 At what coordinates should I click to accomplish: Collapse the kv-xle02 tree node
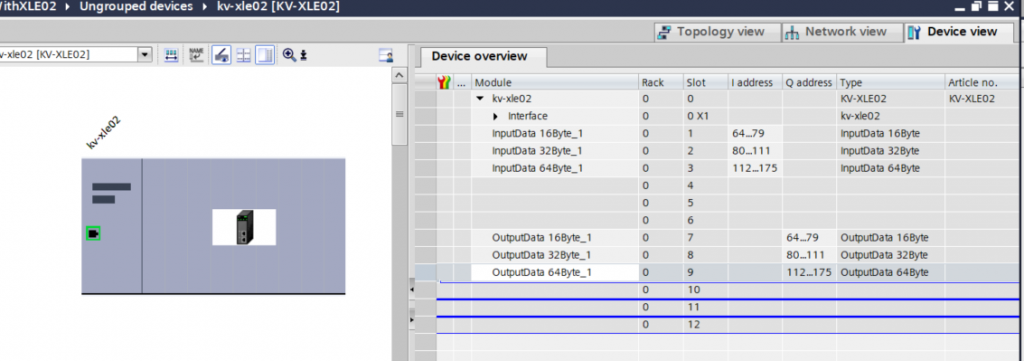click(481, 99)
